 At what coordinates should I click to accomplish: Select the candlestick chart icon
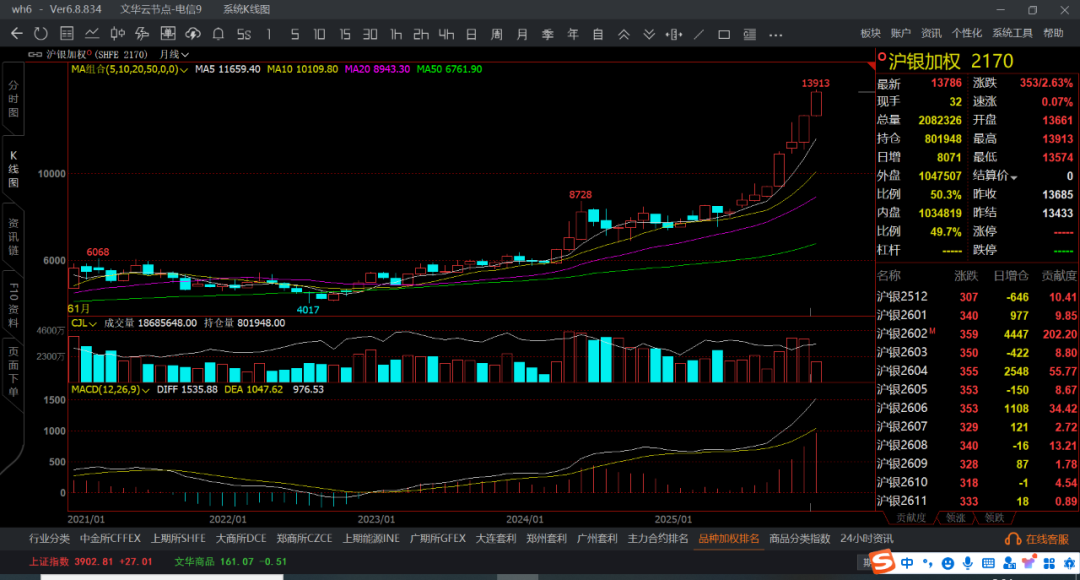[117, 34]
